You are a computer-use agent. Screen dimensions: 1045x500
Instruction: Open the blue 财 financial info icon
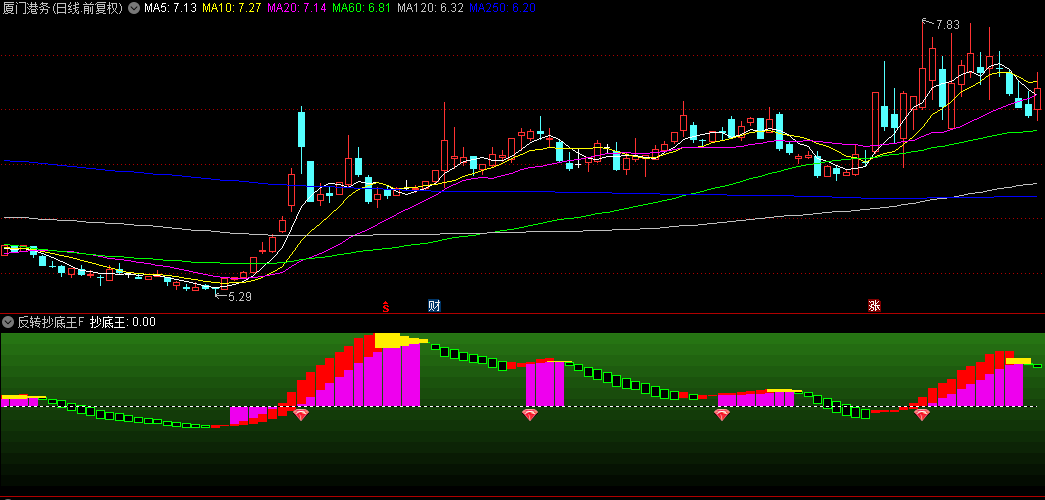434,305
